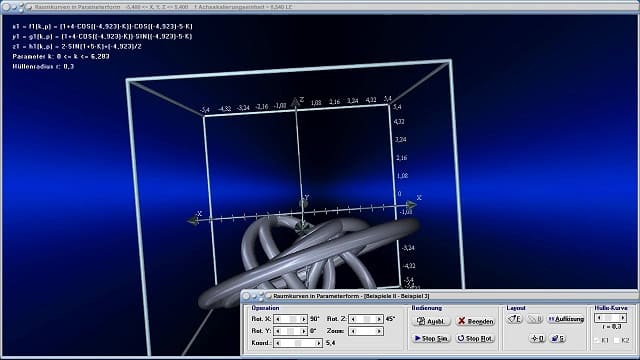This screenshot has width=640, height=360.
Task: Click Stop Rot. button
Action: pos(475,338)
